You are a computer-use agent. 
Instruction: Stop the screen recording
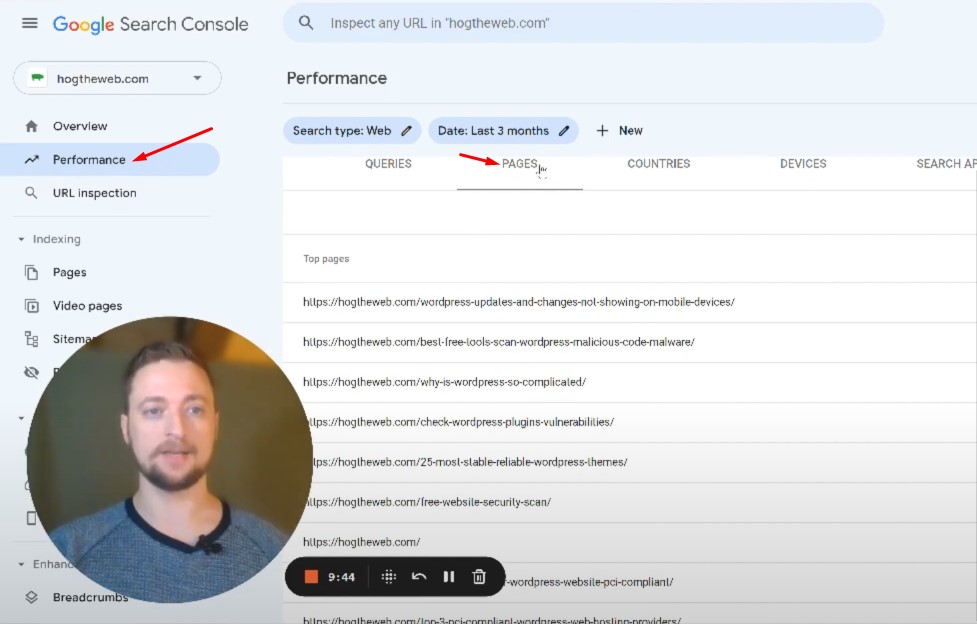pyautogui.click(x=311, y=577)
